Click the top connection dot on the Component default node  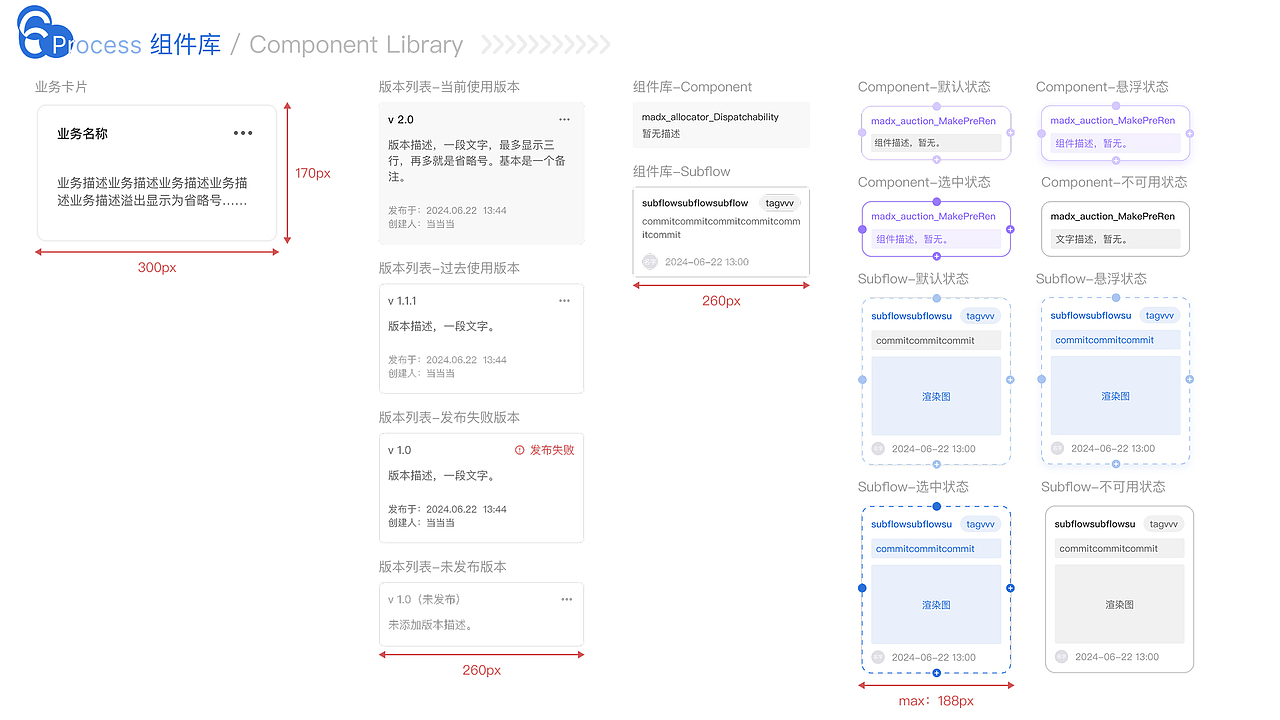click(x=936, y=104)
